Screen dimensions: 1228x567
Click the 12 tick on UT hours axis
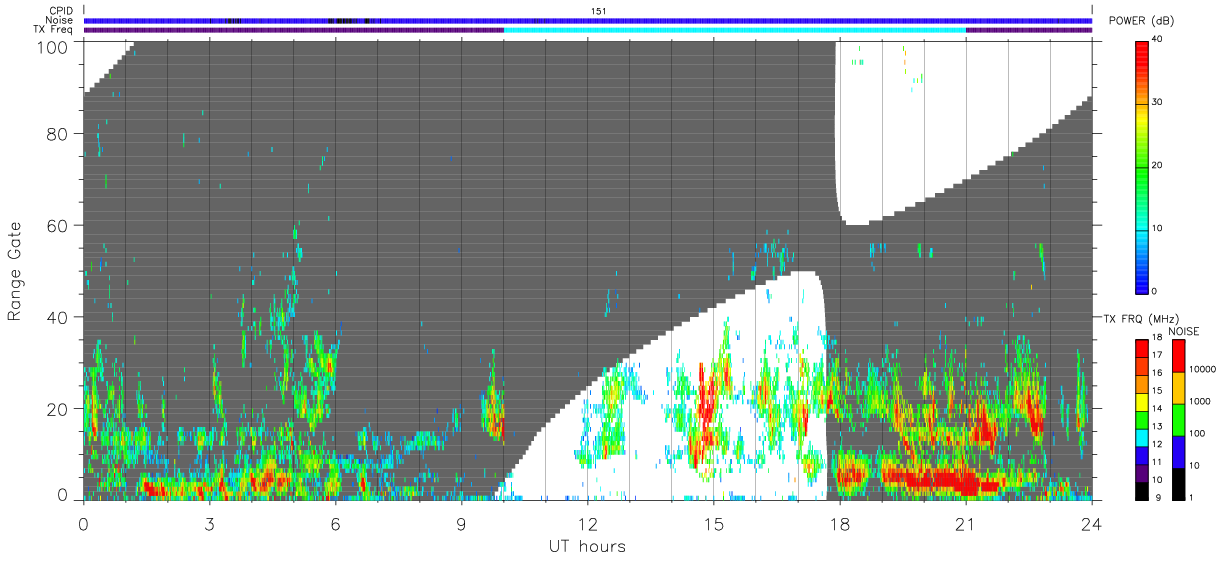(x=588, y=522)
